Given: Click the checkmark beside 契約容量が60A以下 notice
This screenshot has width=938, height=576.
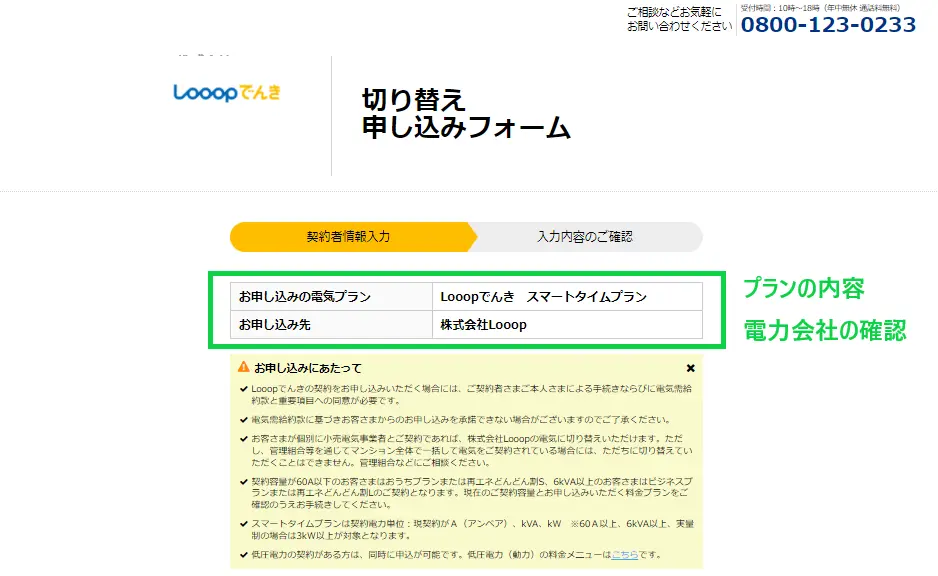Looking at the screenshot, I should pyautogui.click(x=243, y=481).
